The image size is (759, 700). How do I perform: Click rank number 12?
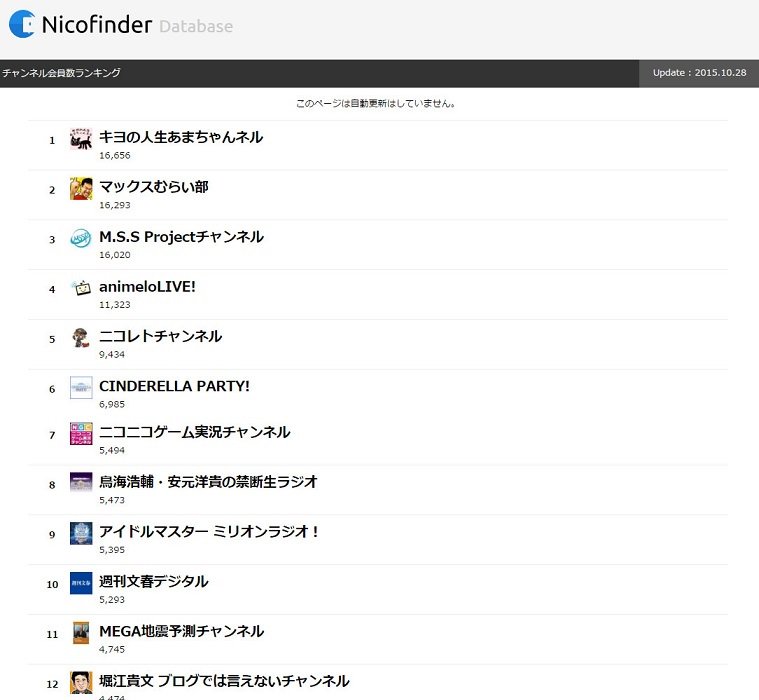tap(52, 684)
